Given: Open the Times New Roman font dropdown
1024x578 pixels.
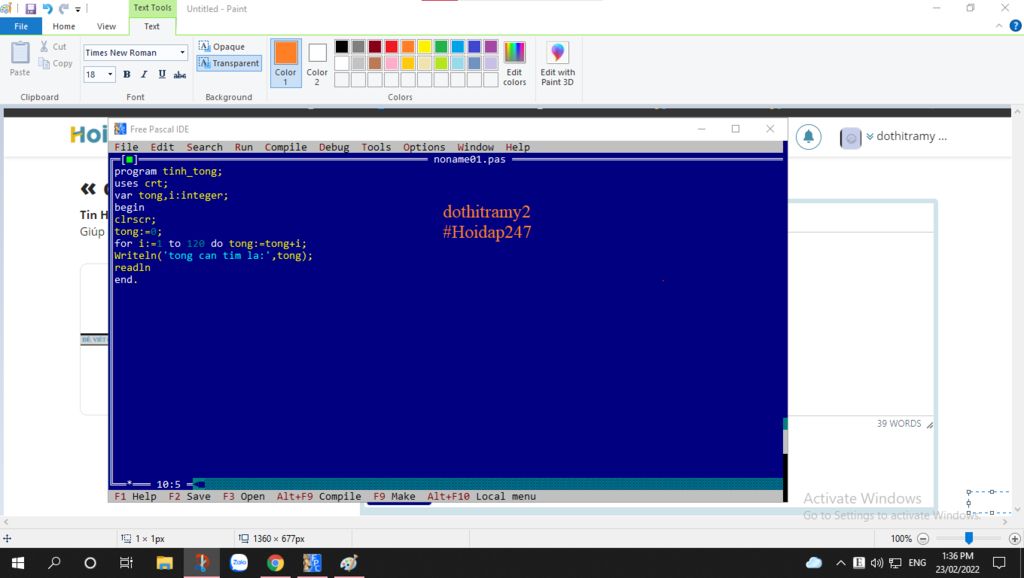Looking at the screenshot, I should 182,52.
